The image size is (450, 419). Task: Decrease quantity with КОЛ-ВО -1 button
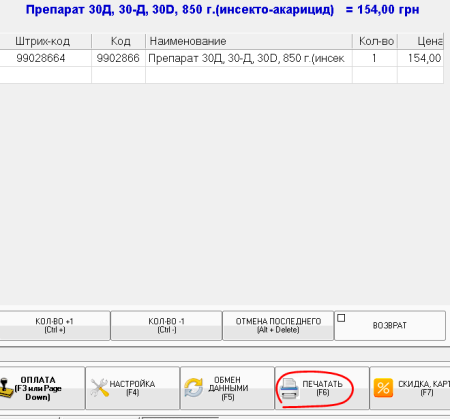pyautogui.click(x=166, y=326)
